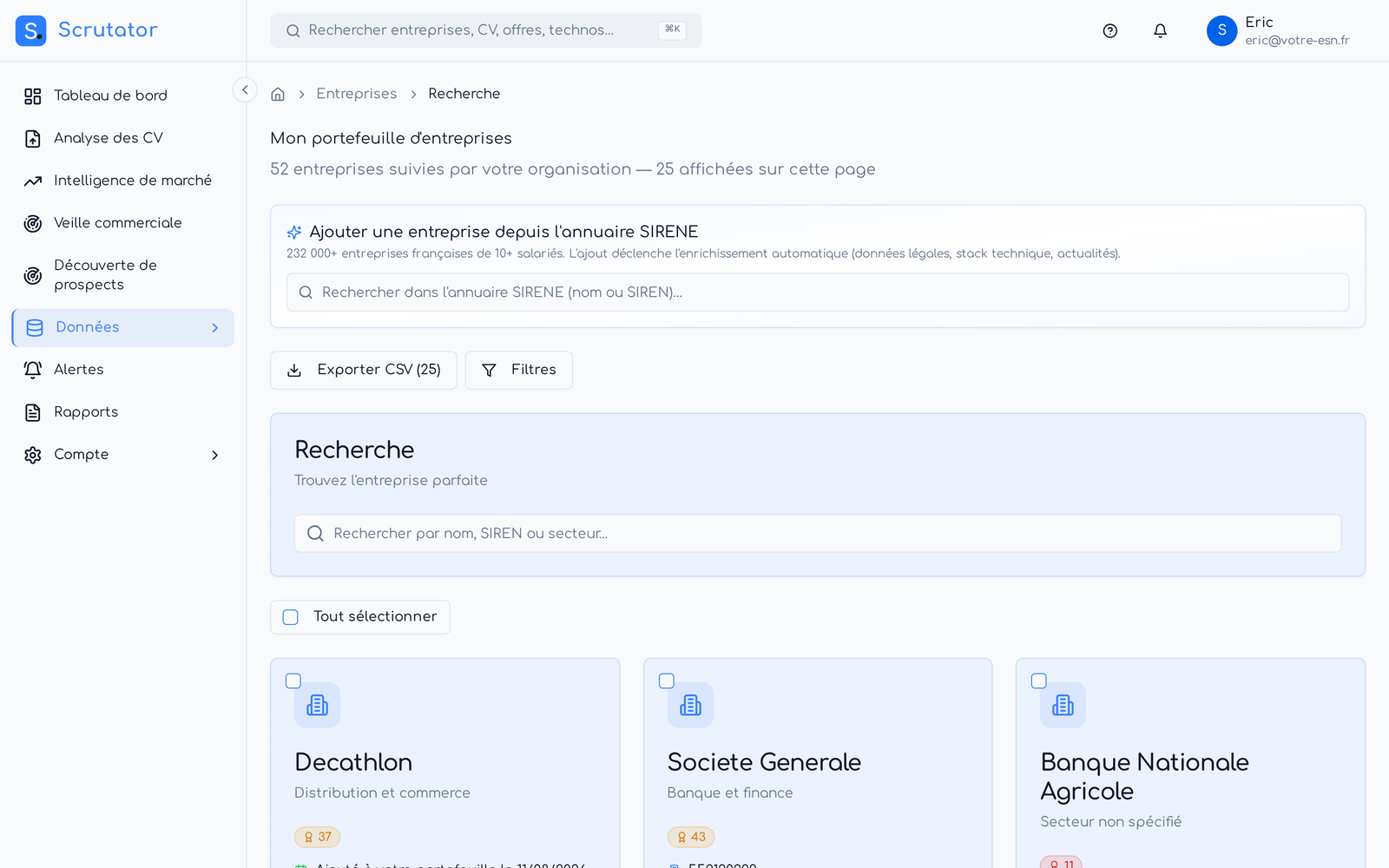This screenshot has height=868, width=1389.
Task: Focus the search by name, SIREN or sector field
Action: coord(818,534)
